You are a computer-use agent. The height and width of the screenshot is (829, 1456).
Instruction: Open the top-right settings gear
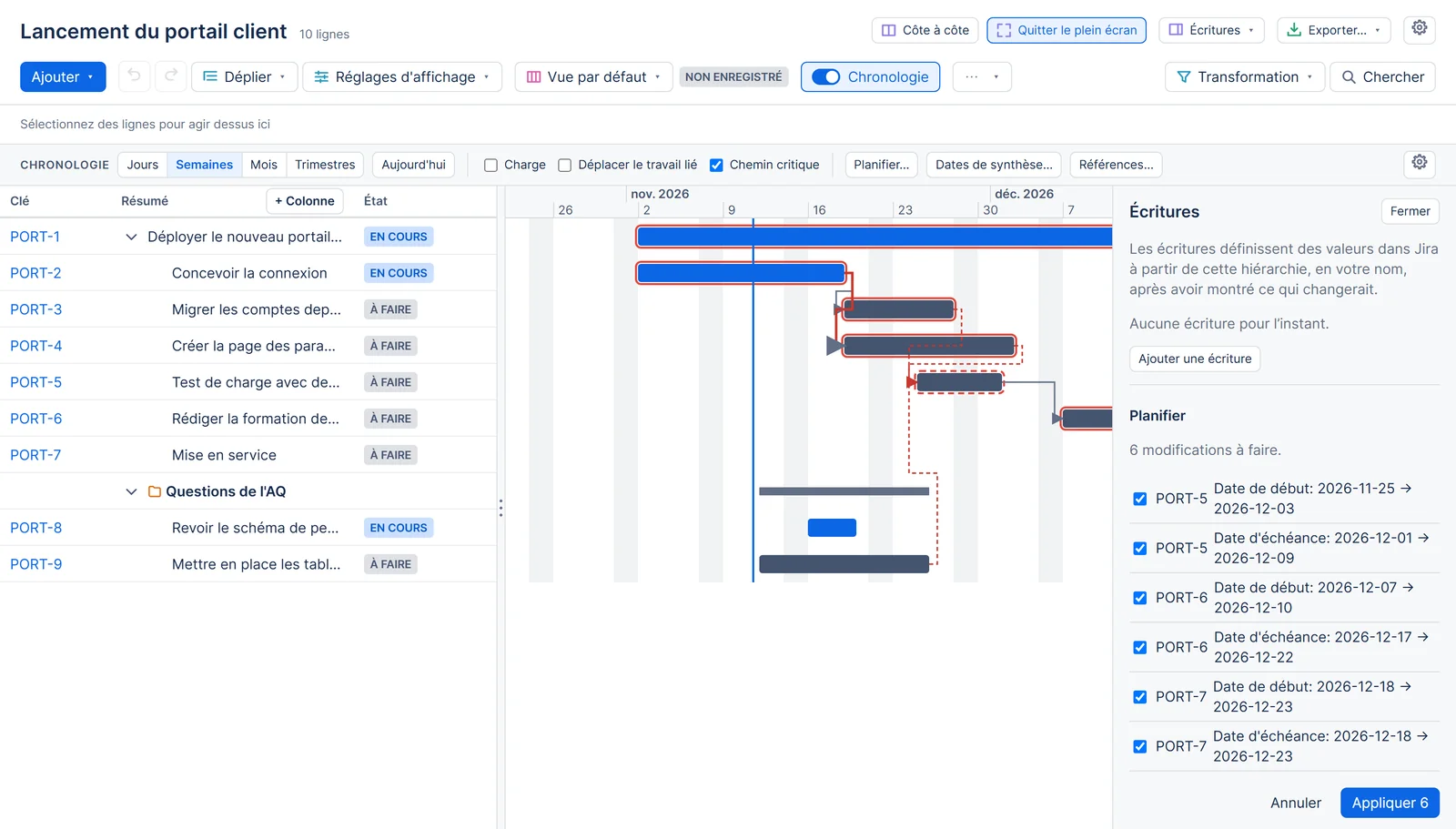click(1420, 29)
